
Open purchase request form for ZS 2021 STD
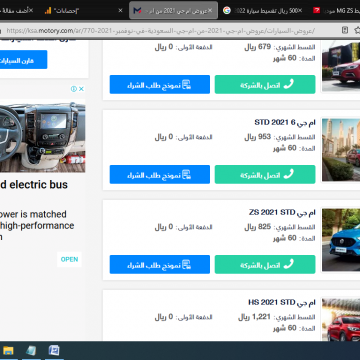pos(160,264)
